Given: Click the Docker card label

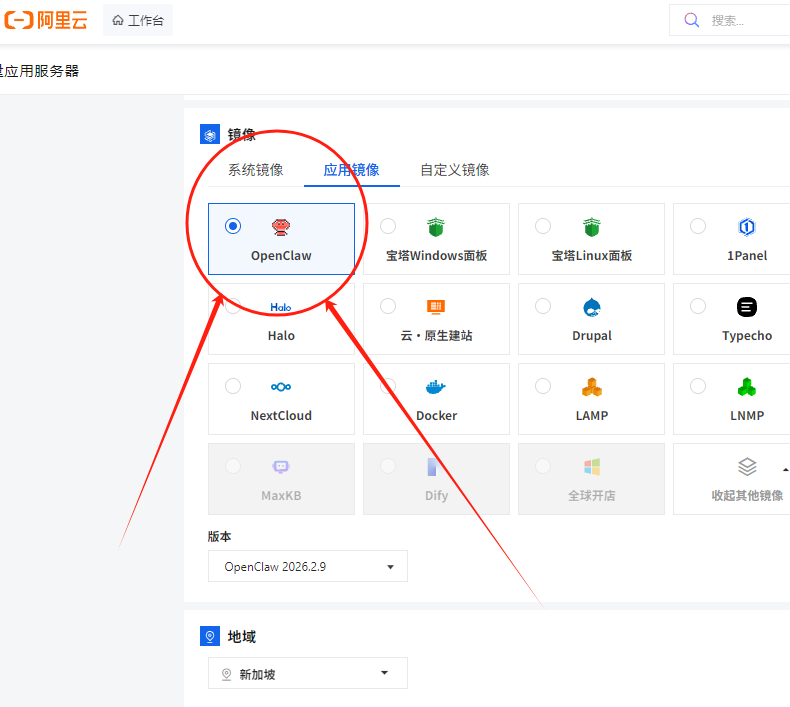Looking at the screenshot, I should (436, 416).
